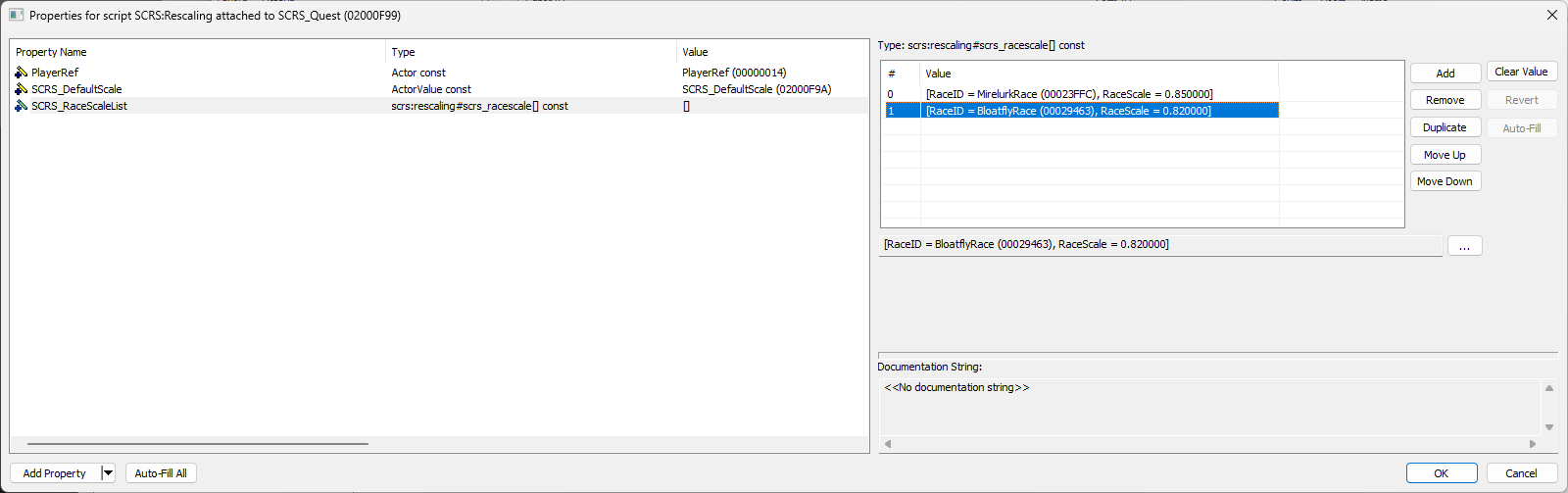Move the selected entry down
The image size is (1568, 493).
[x=1445, y=181]
